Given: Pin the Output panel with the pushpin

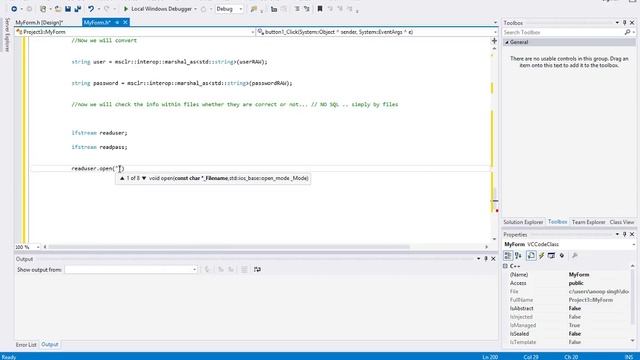Looking at the screenshot, I should point(486,259).
